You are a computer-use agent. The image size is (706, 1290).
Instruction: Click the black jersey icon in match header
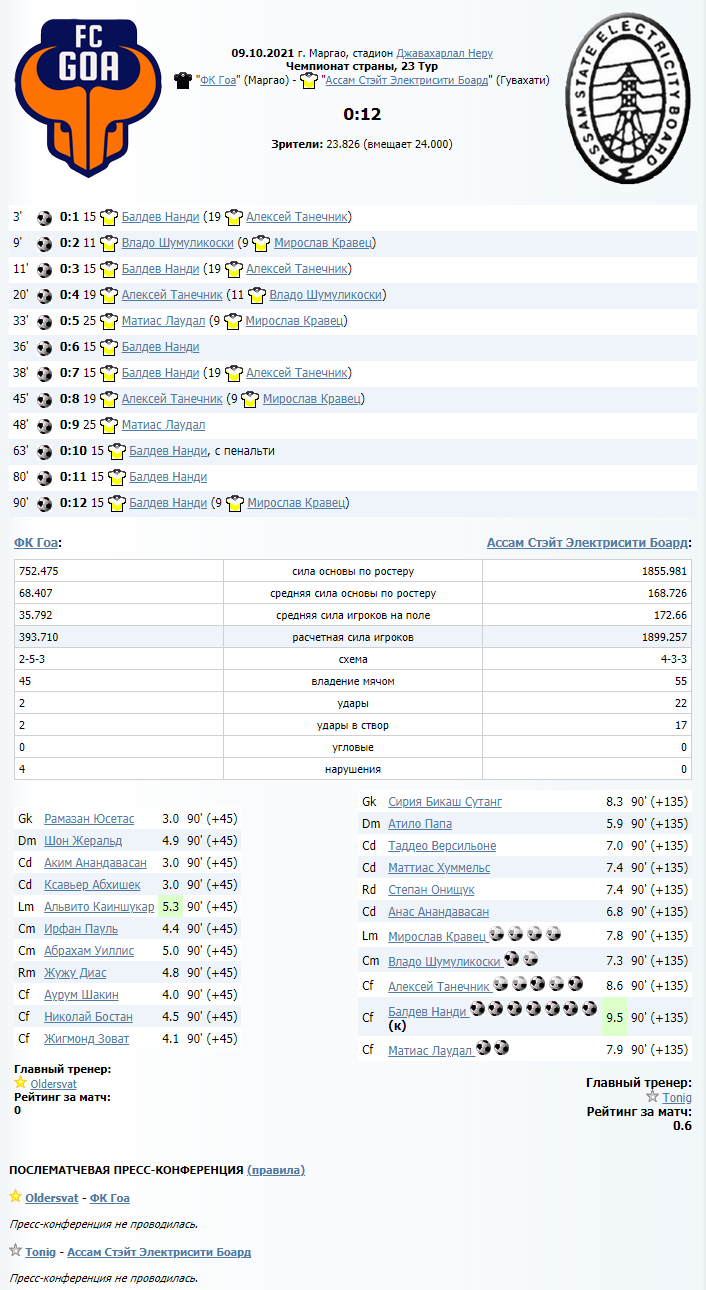183,81
